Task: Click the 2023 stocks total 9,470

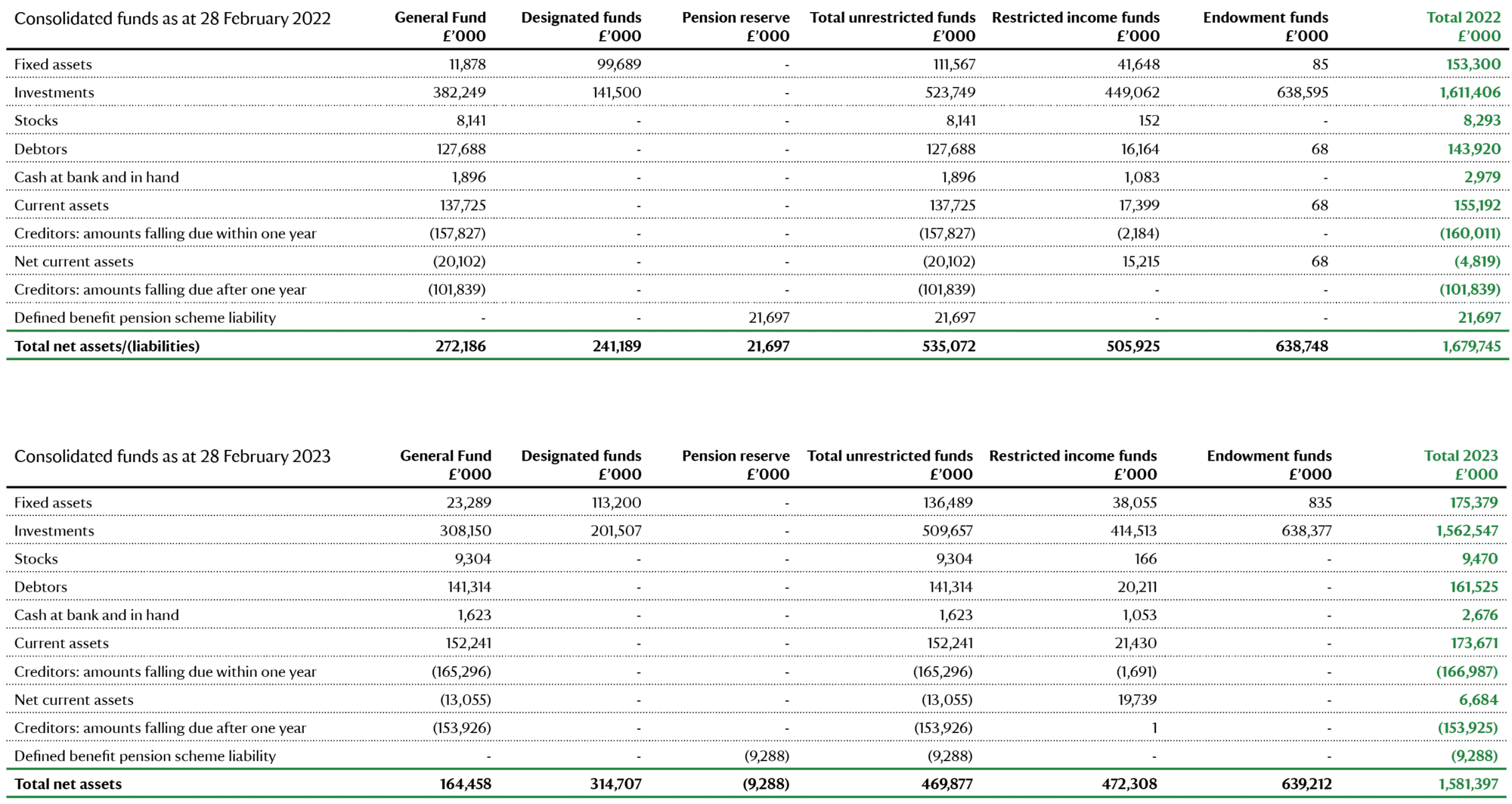Action: coord(1479,559)
